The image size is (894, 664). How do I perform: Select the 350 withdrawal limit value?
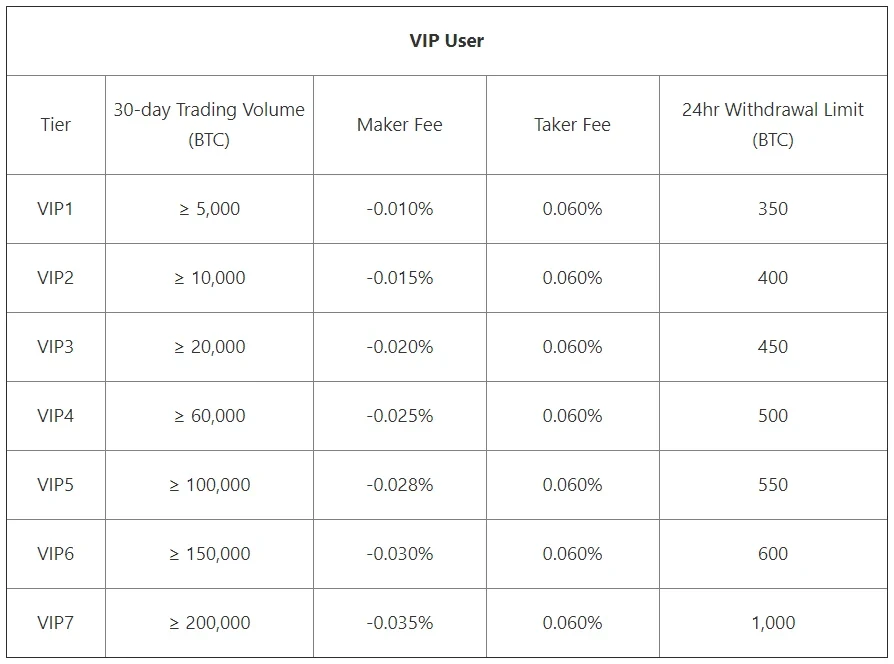click(x=773, y=209)
